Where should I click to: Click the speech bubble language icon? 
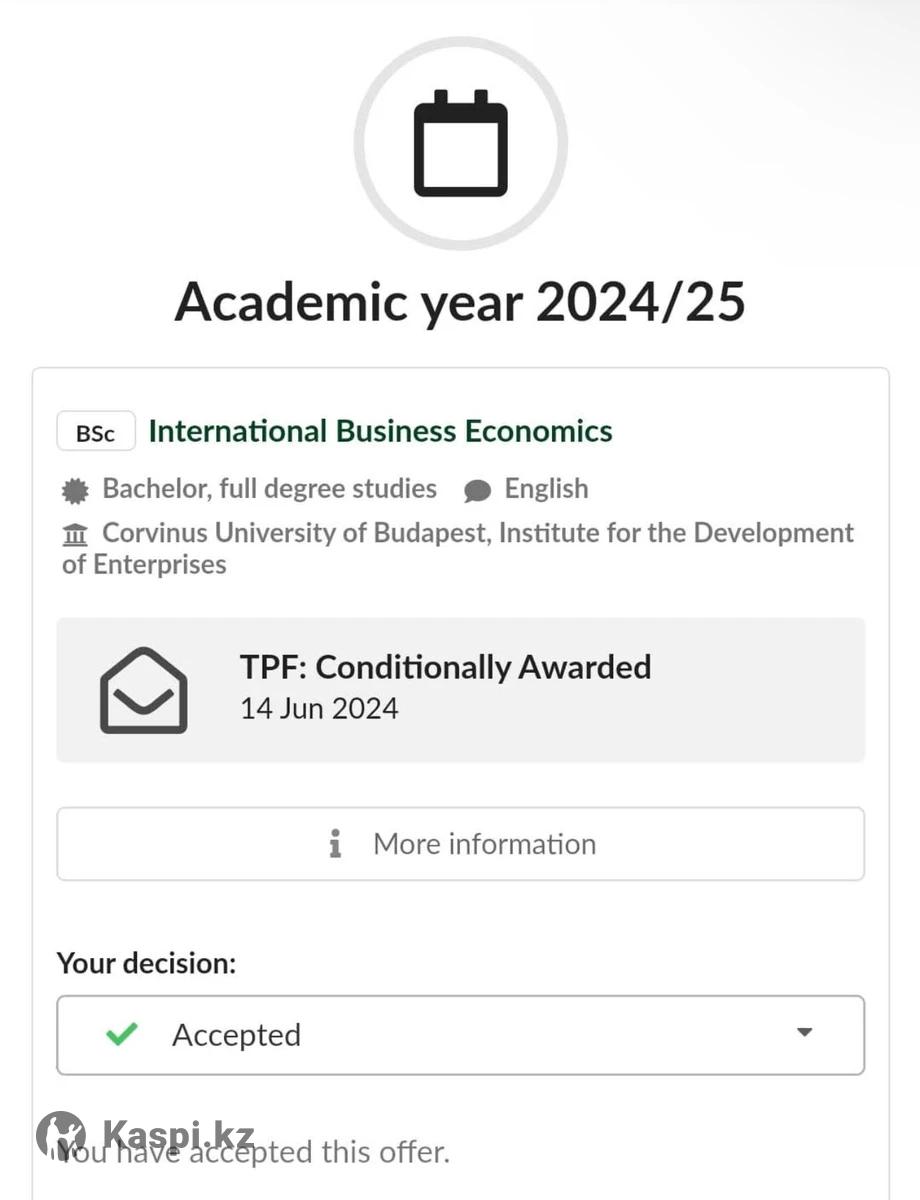point(478,490)
